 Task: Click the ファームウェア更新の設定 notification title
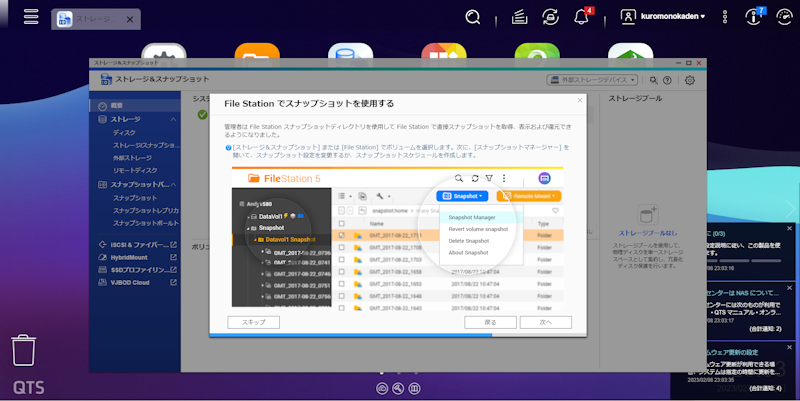click(x=732, y=353)
